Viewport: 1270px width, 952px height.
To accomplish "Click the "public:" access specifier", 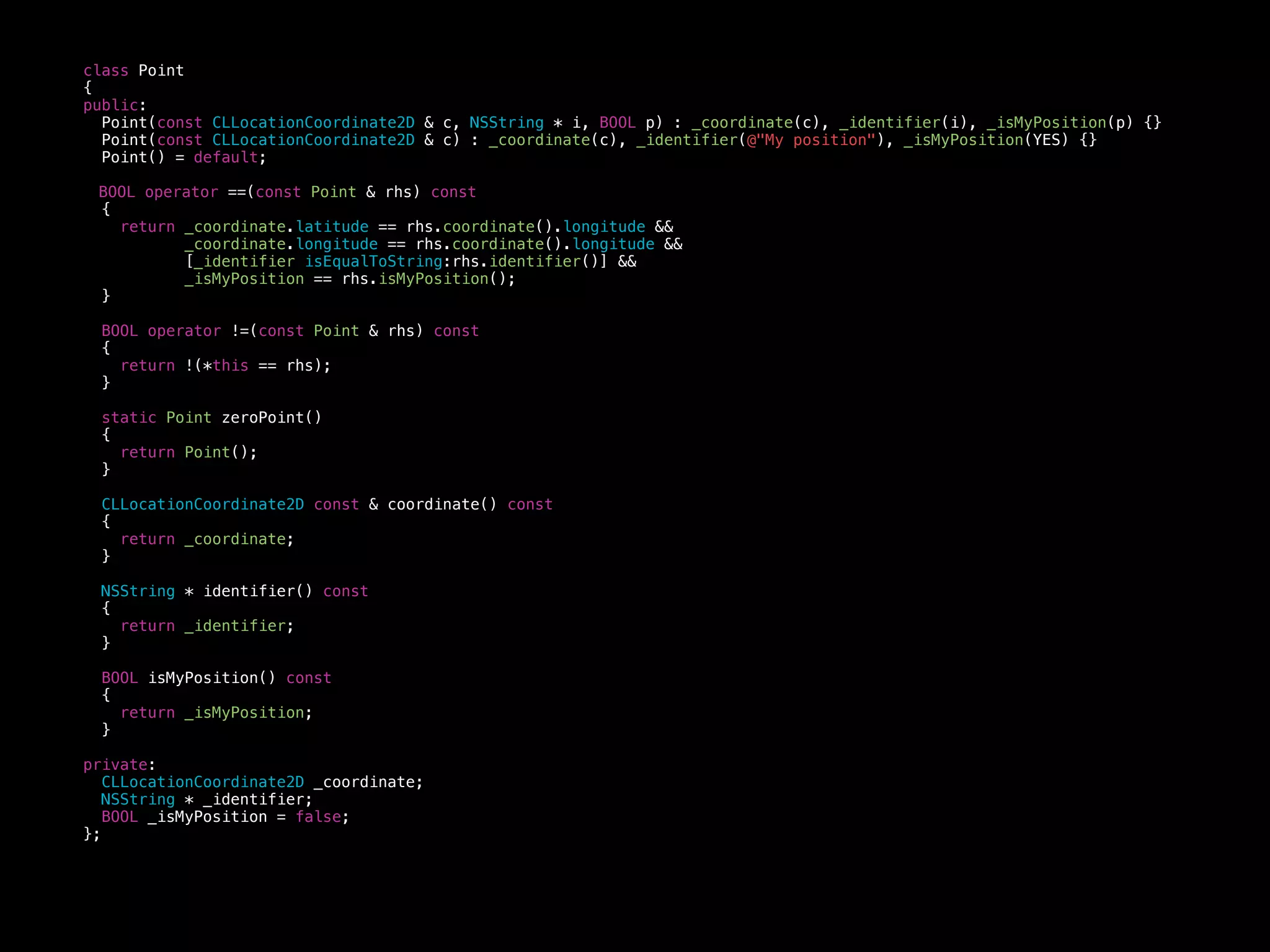I will tap(115, 105).
